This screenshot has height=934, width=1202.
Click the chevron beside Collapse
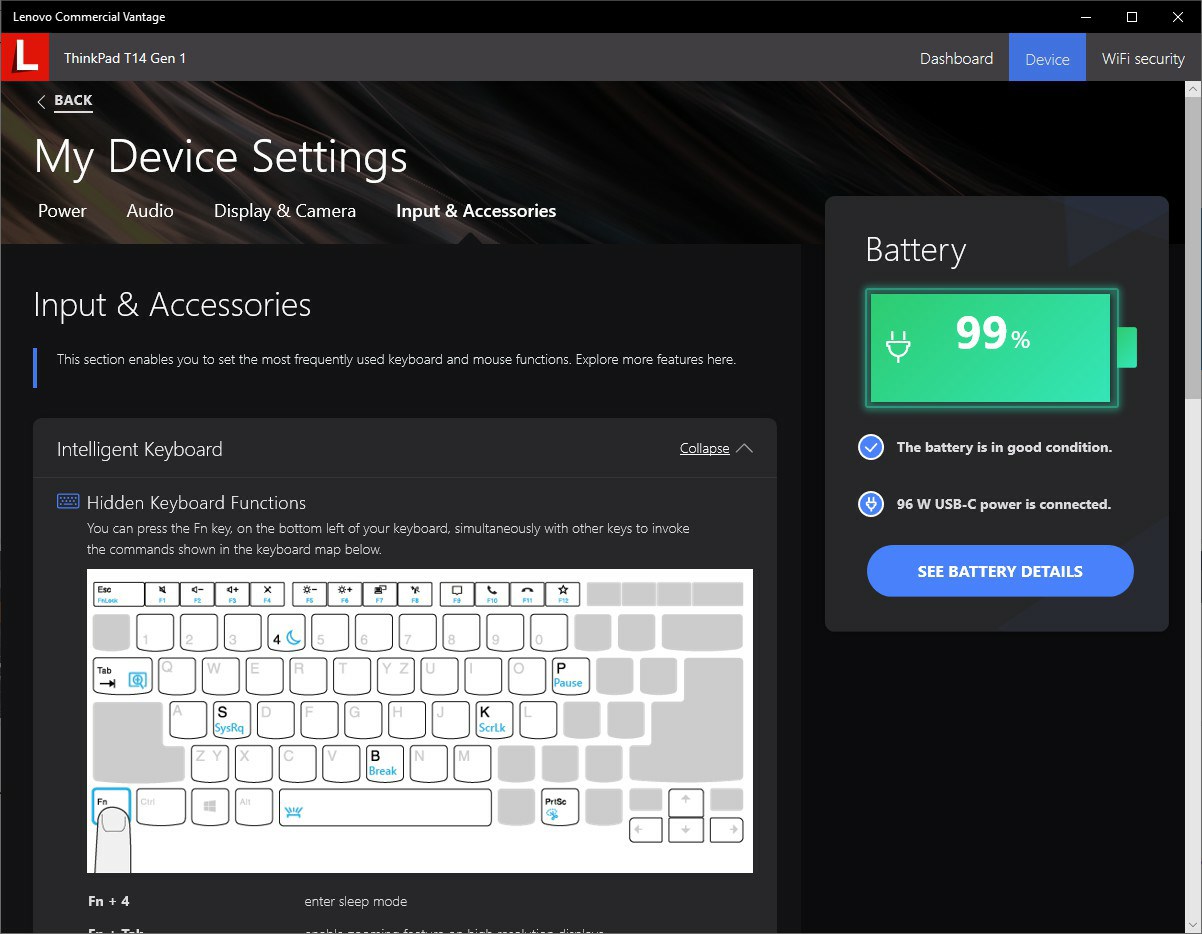tap(744, 448)
